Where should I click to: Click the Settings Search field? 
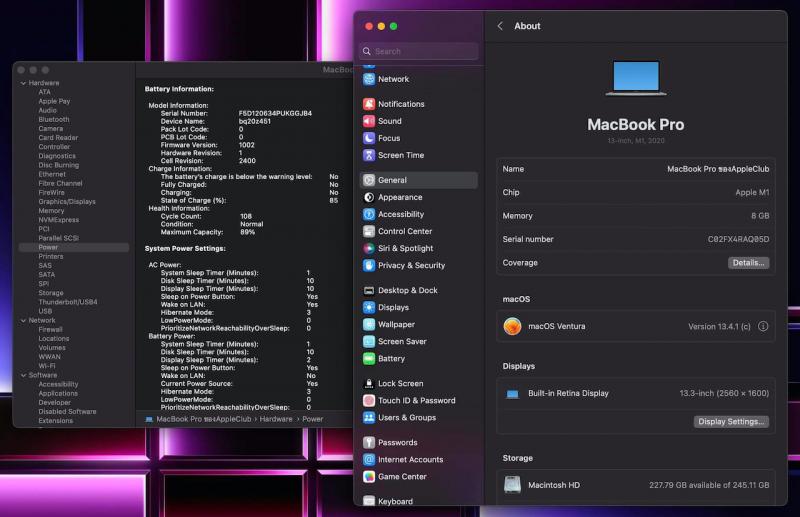(x=419, y=51)
